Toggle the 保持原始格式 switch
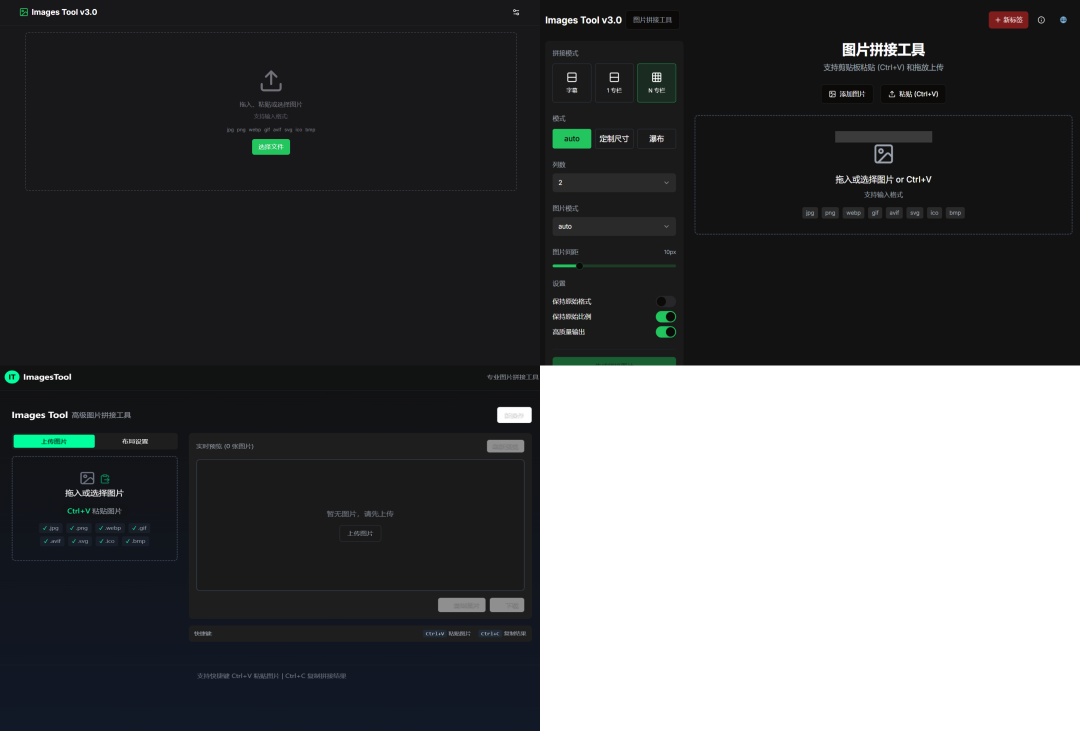 coord(665,301)
